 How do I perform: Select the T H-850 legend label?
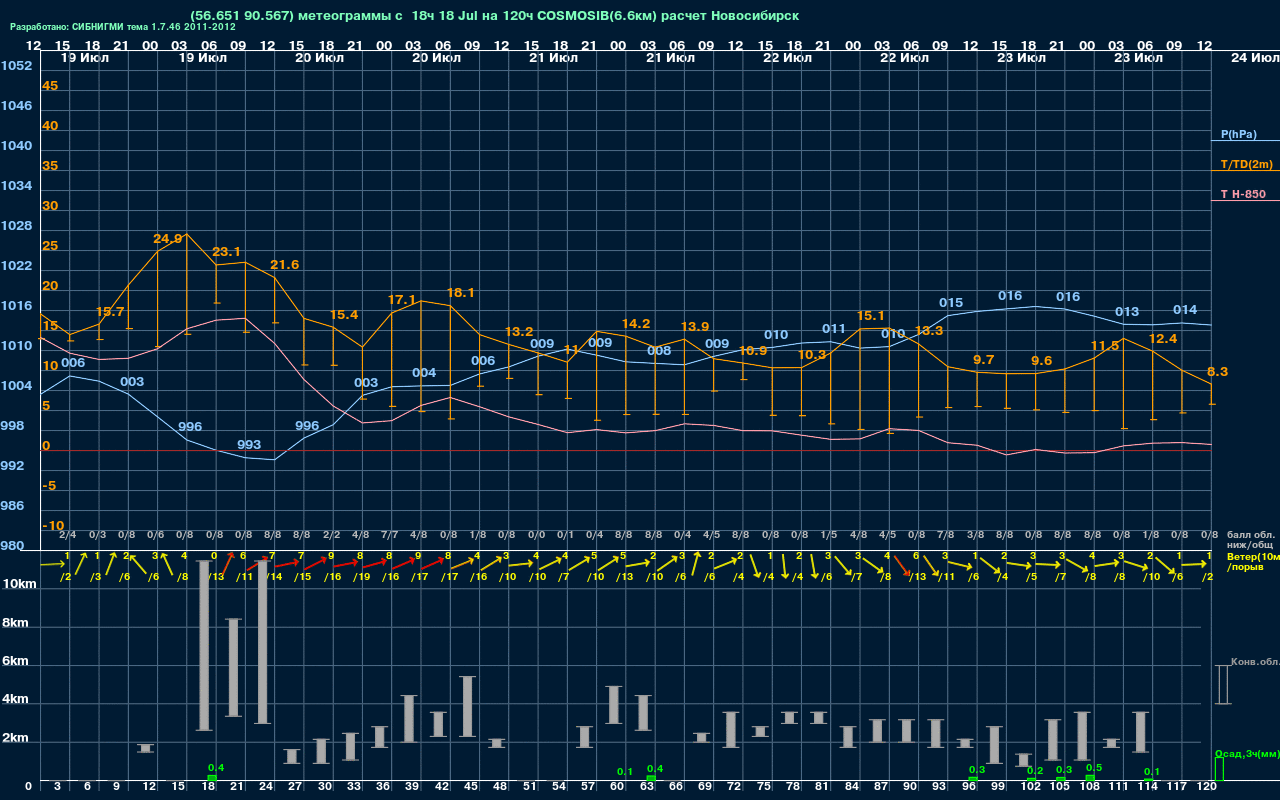click(1243, 194)
